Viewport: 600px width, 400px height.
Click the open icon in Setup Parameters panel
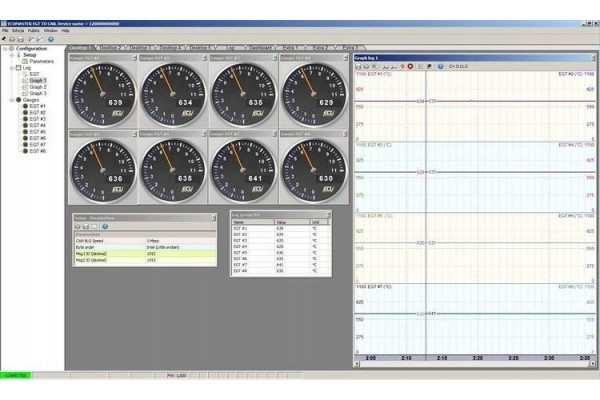(78, 226)
